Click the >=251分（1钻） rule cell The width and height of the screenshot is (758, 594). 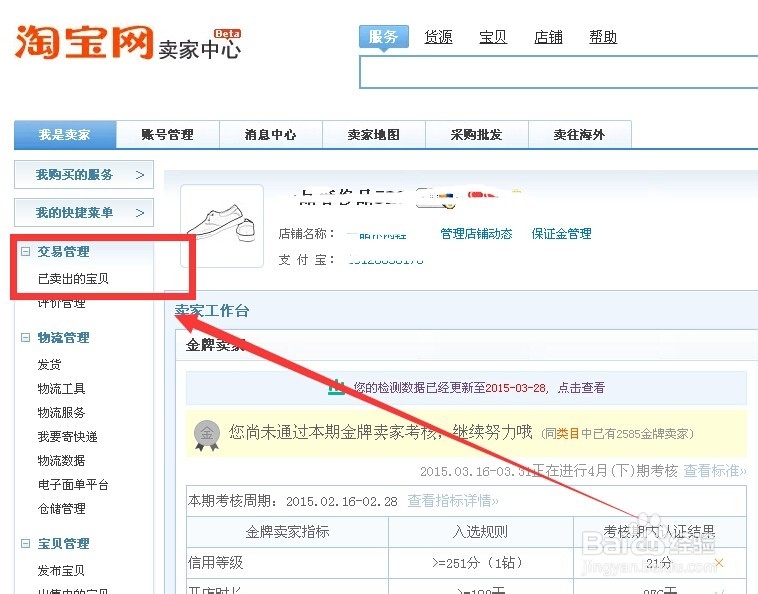click(481, 563)
